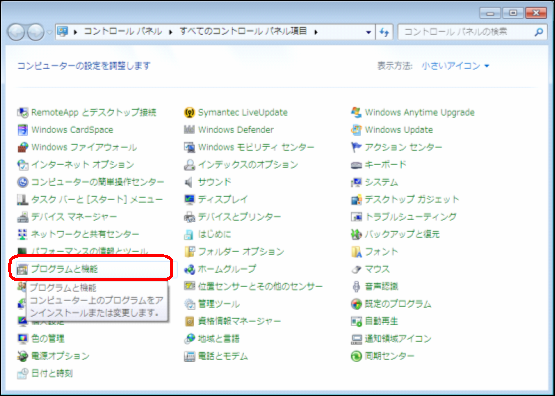Click the RemoteApp とデスクトップ接続 icon

(x=22, y=113)
